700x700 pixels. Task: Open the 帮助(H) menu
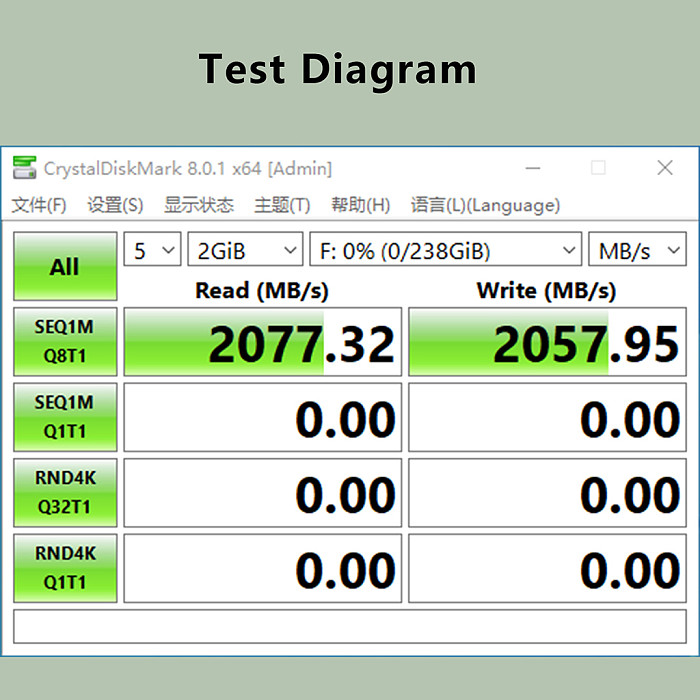pyautogui.click(x=360, y=205)
